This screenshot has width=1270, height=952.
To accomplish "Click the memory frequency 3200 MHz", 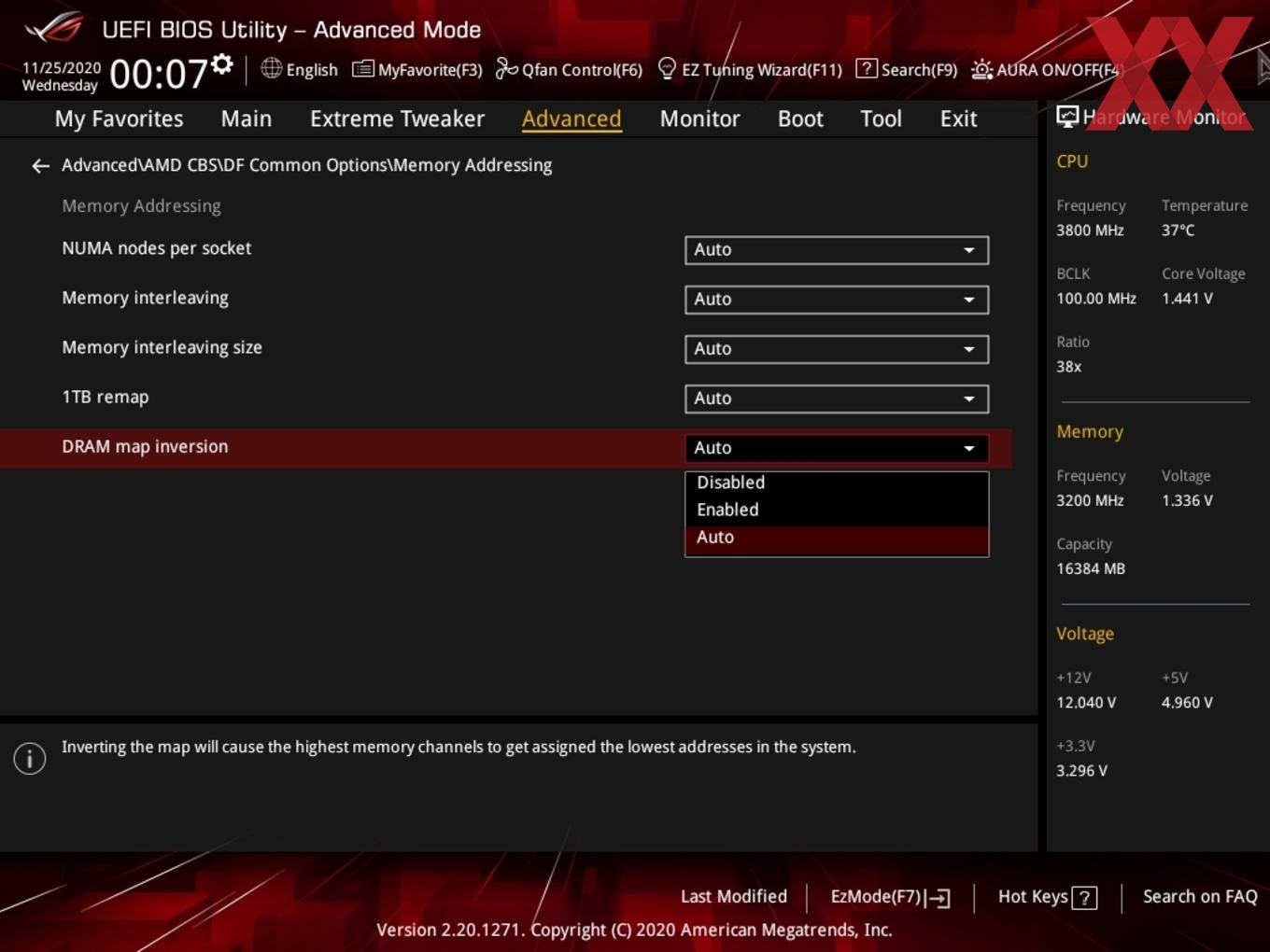I will tap(1090, 501).
